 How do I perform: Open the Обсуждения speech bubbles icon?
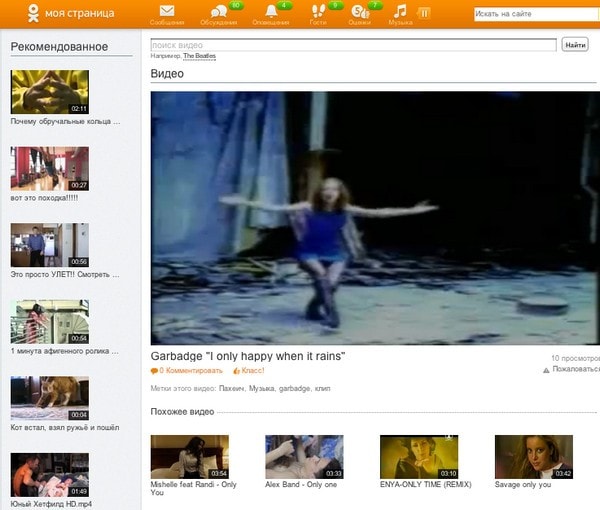click(218, 11)
